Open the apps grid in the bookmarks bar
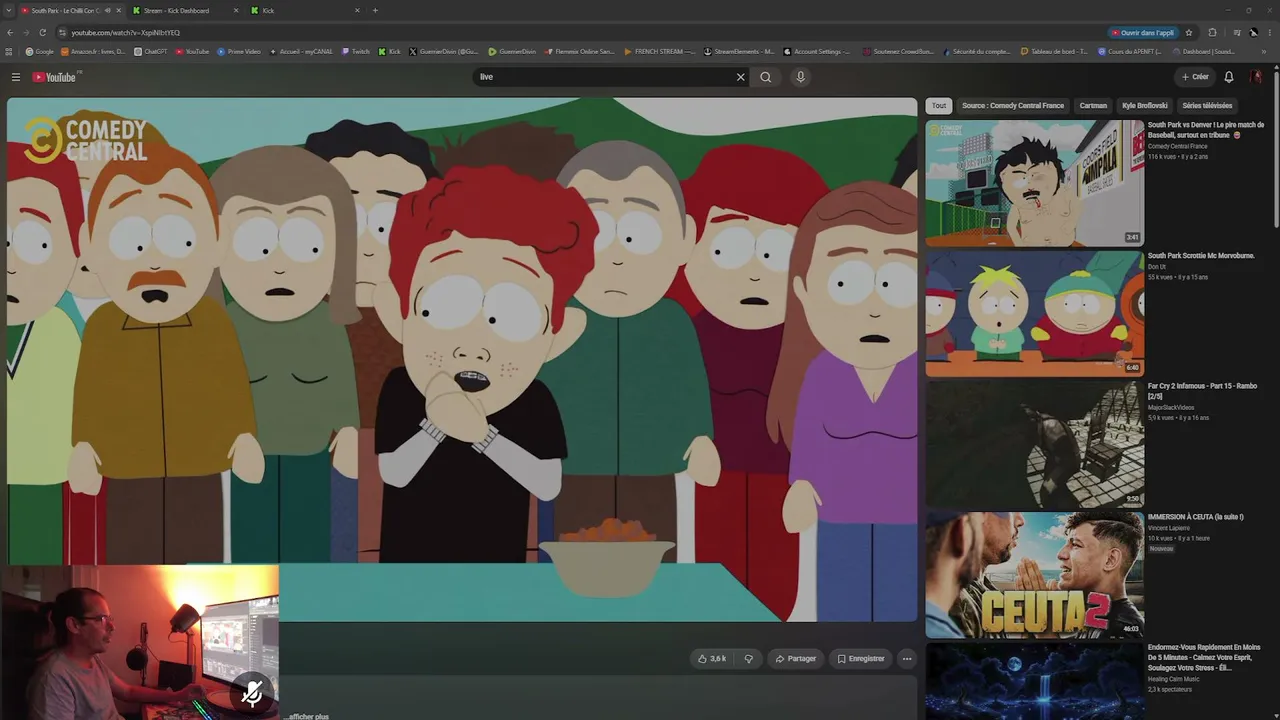Image resolution: width=1280 pixels, height=720 pixels. coord(9,51)
